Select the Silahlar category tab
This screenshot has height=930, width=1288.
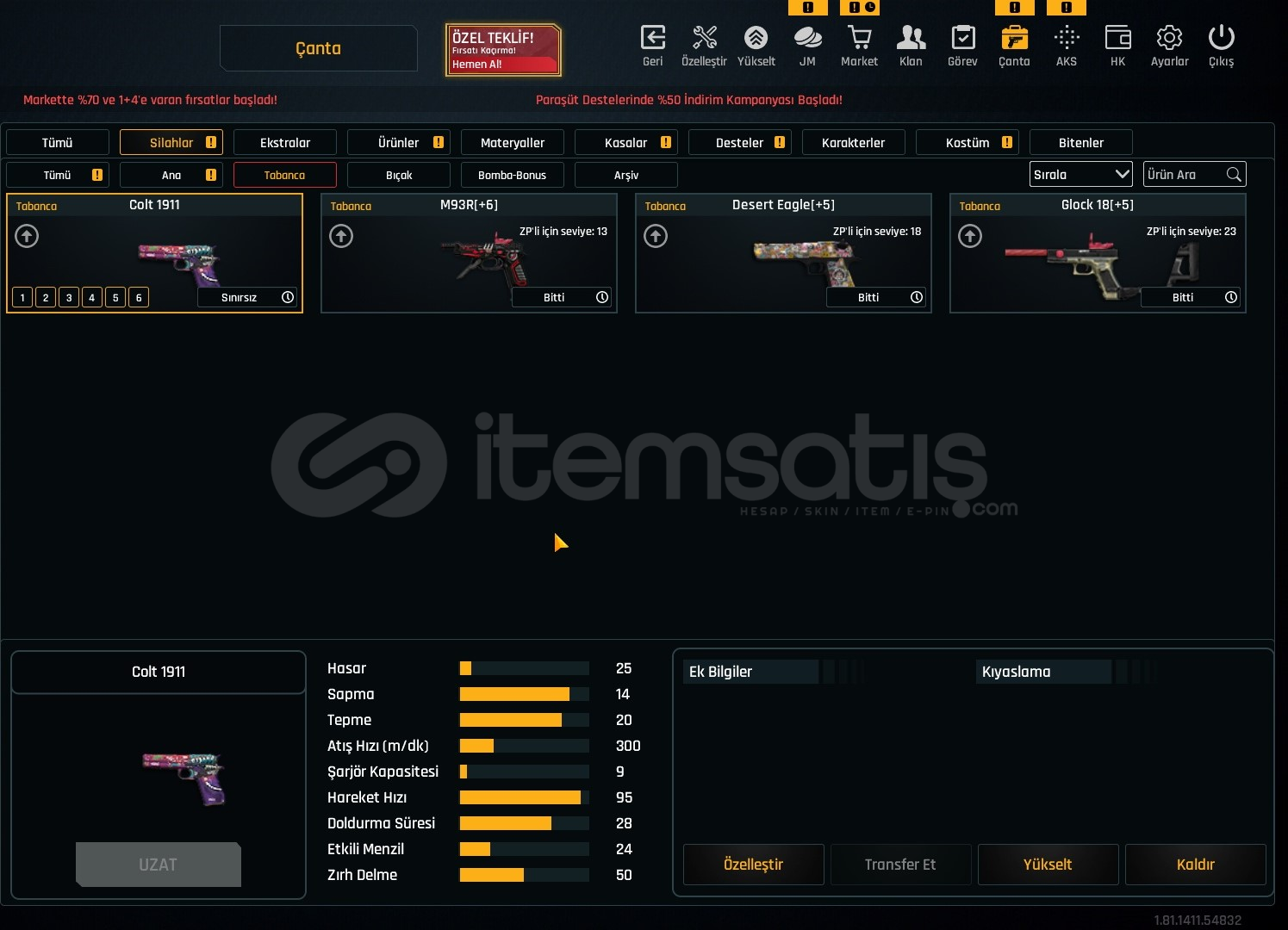[x=171, y=142]
